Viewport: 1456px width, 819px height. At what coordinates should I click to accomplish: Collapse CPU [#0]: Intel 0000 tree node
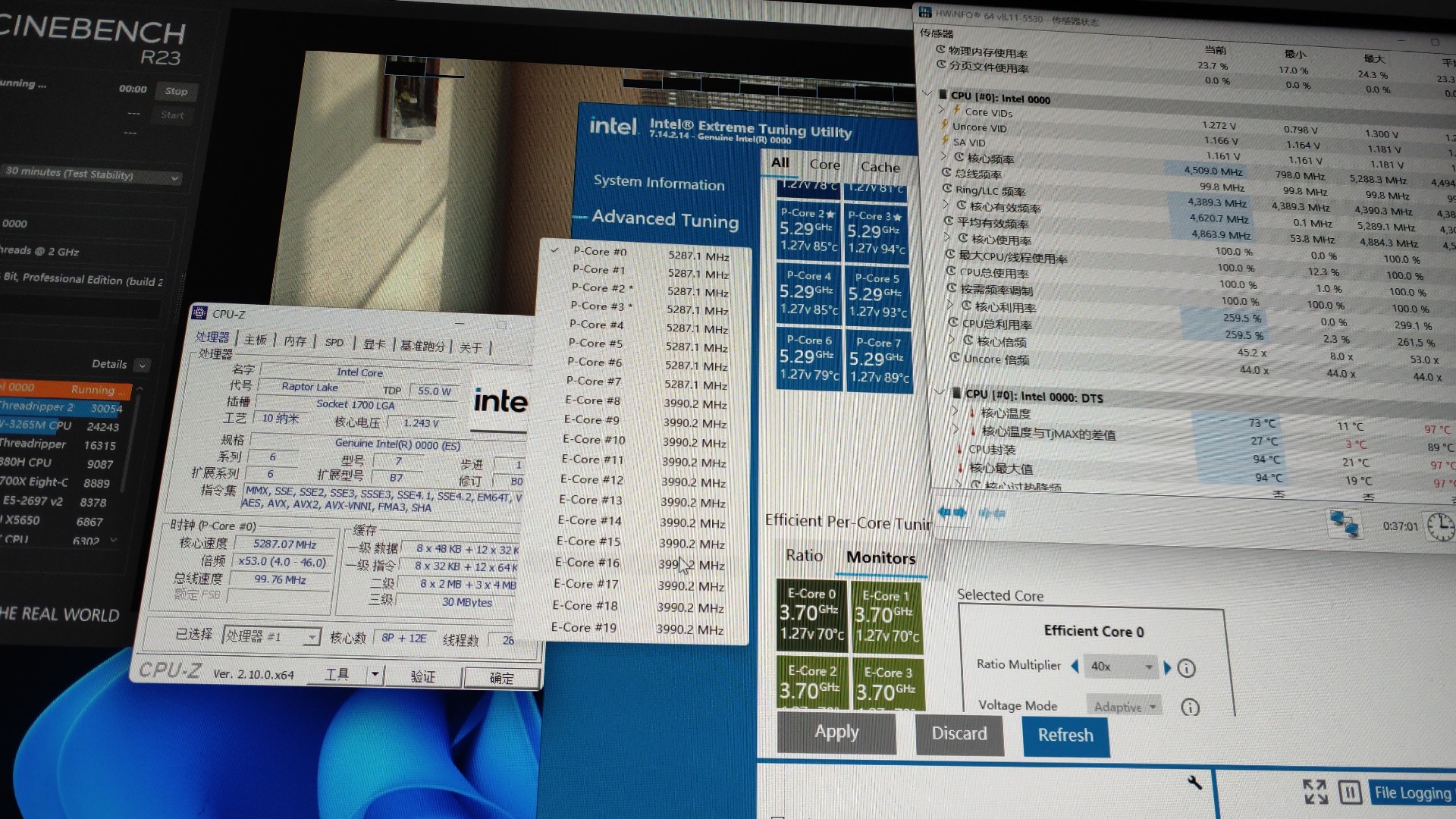click(x=927, y=94)
